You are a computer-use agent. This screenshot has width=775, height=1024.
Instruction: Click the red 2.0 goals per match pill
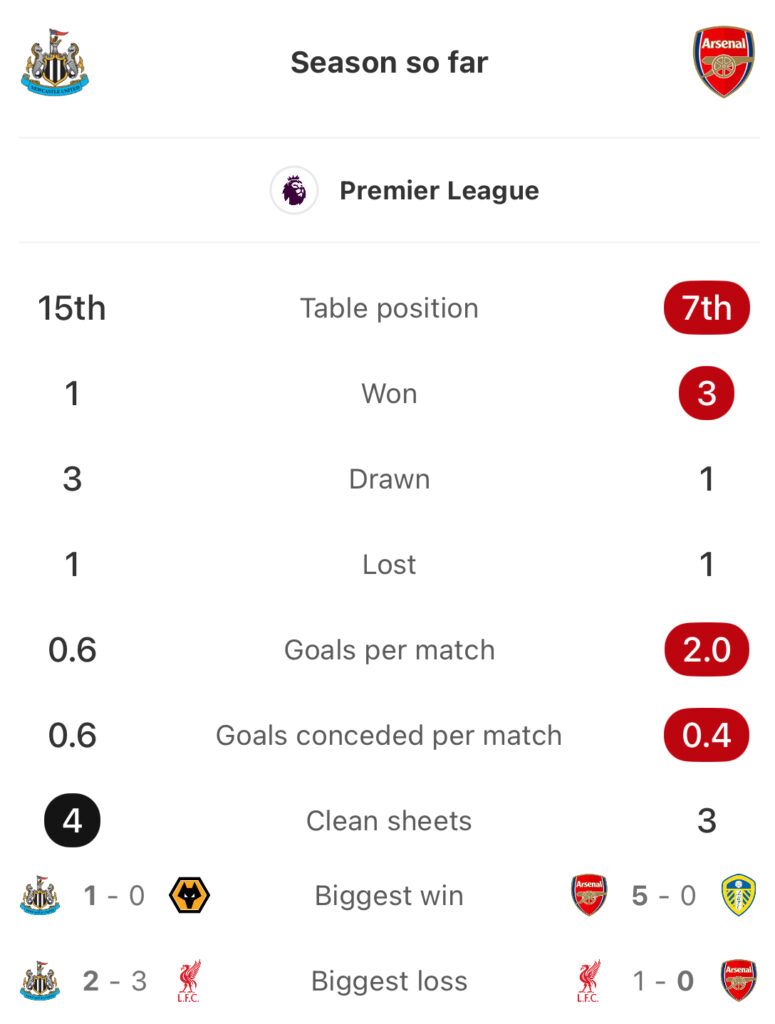point(706,649)
